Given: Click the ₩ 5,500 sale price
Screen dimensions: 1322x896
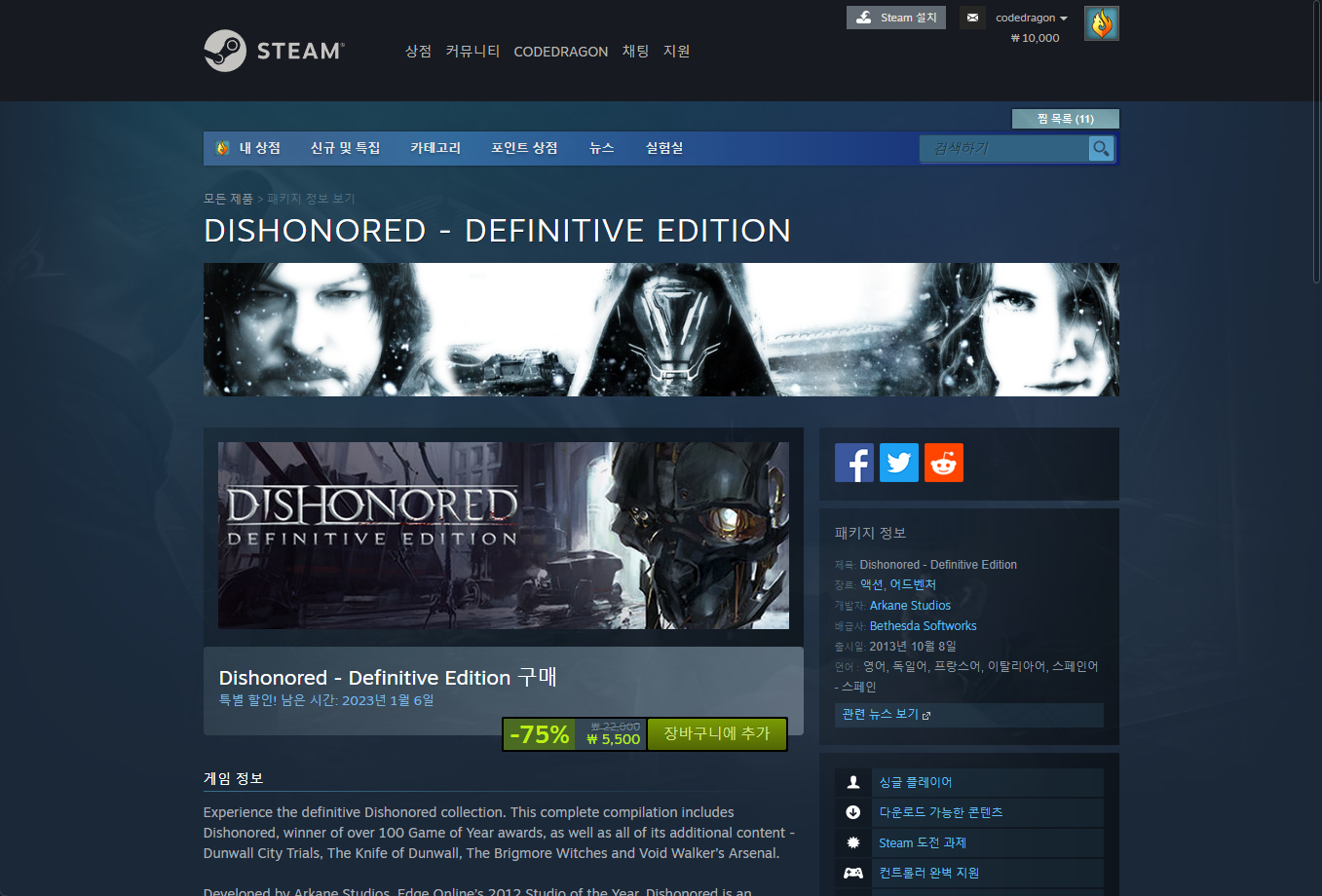Looking at the screenshot, I should tap(614, 740).
